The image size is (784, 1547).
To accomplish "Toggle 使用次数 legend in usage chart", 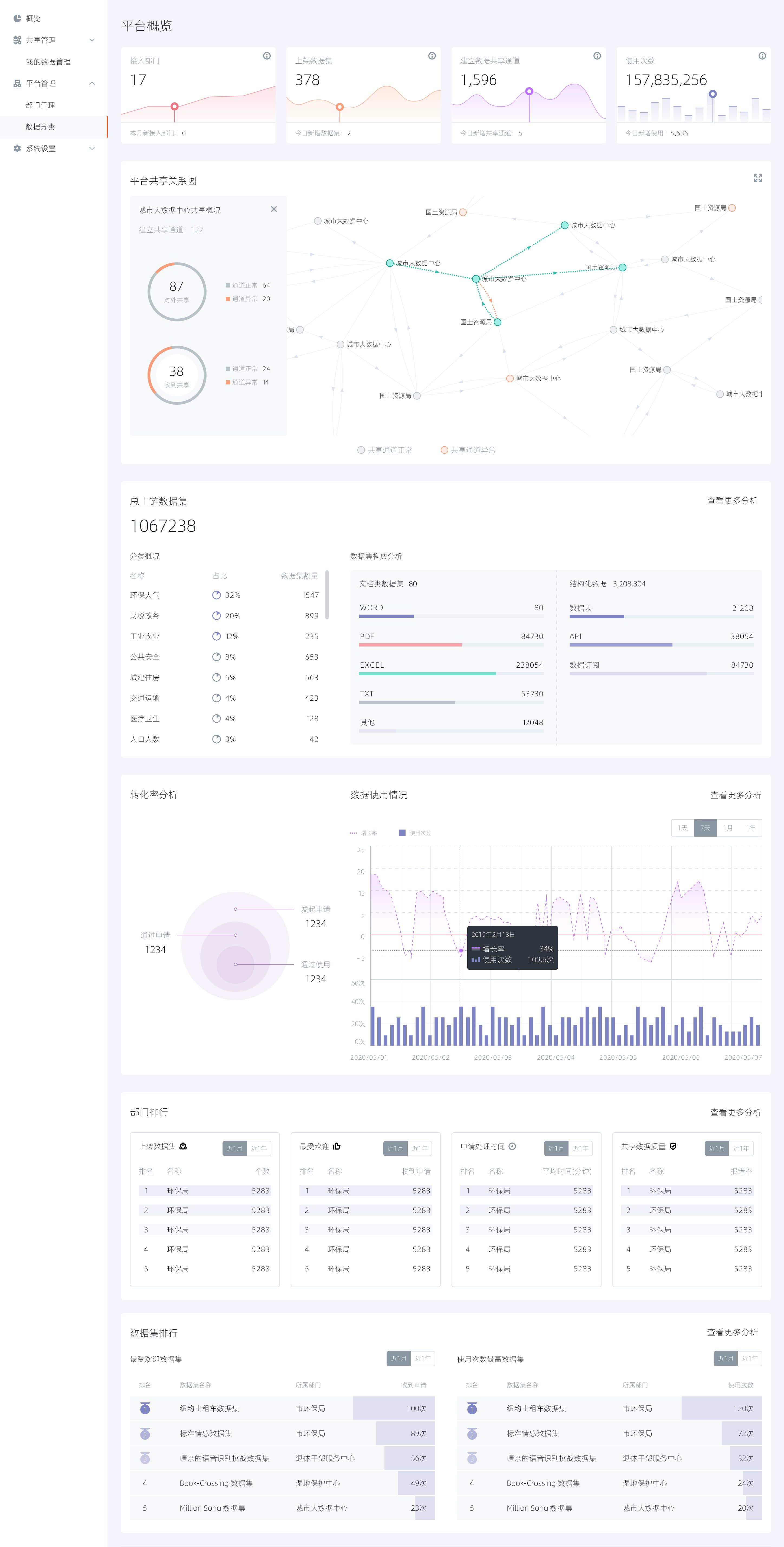I will tap(415, 833).
